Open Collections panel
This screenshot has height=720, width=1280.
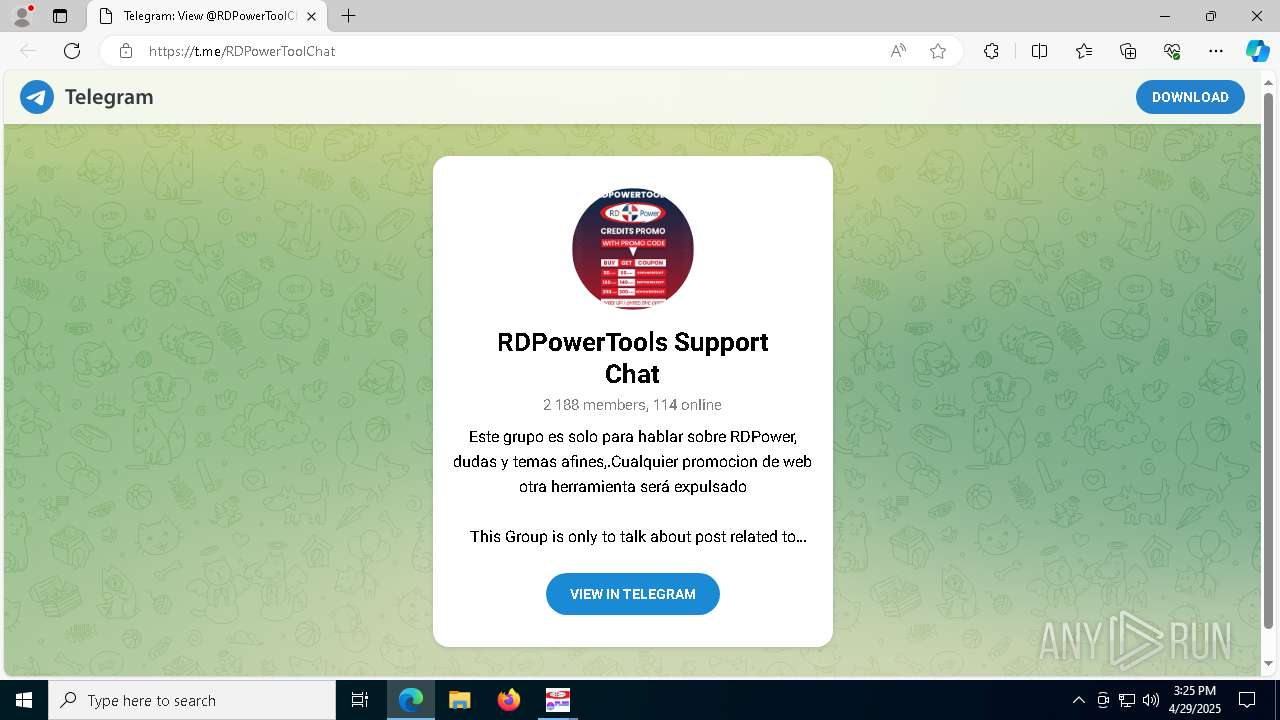click(1128, 51)
